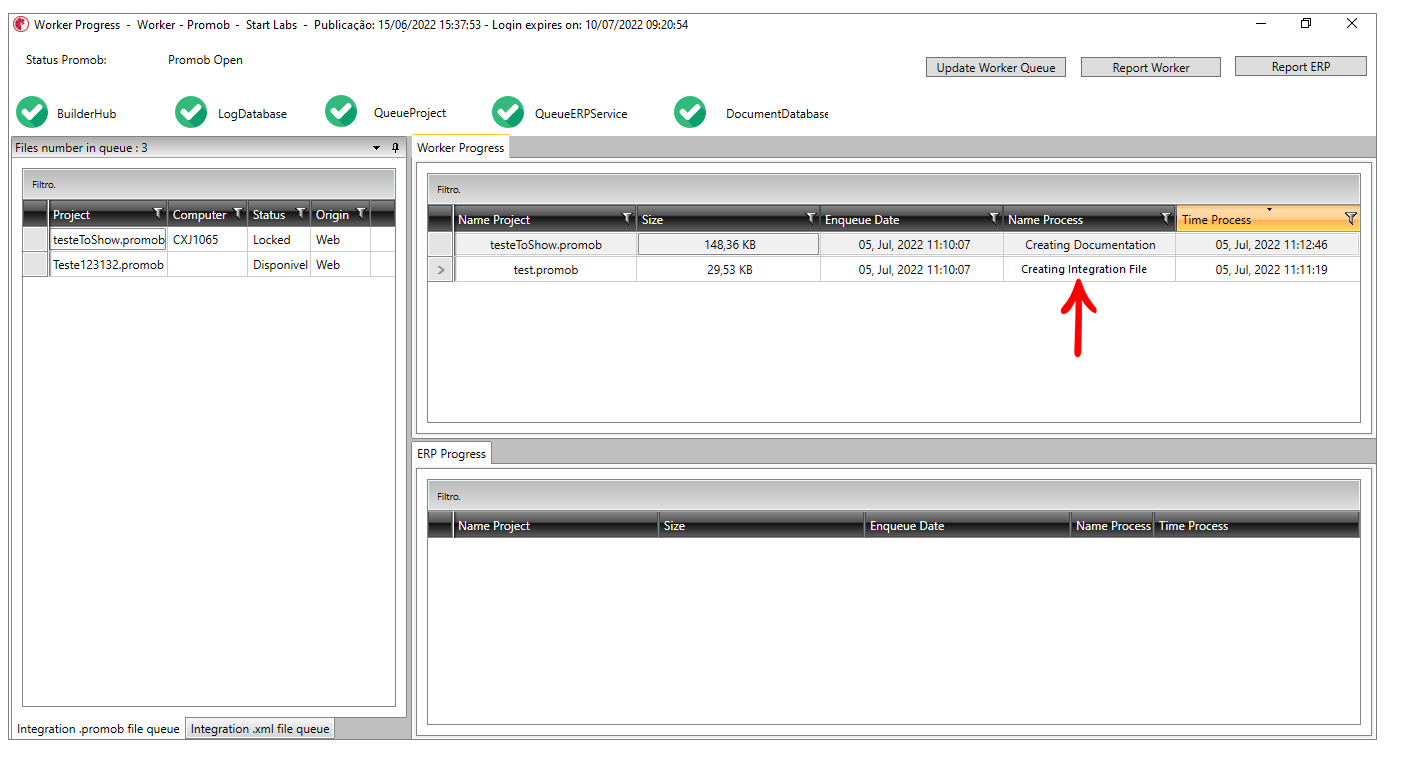Open filter on Enqueue Date column in Worker Progress
Screen dimensions: 1403x764
pyautogui.click(x=994, y=218)
